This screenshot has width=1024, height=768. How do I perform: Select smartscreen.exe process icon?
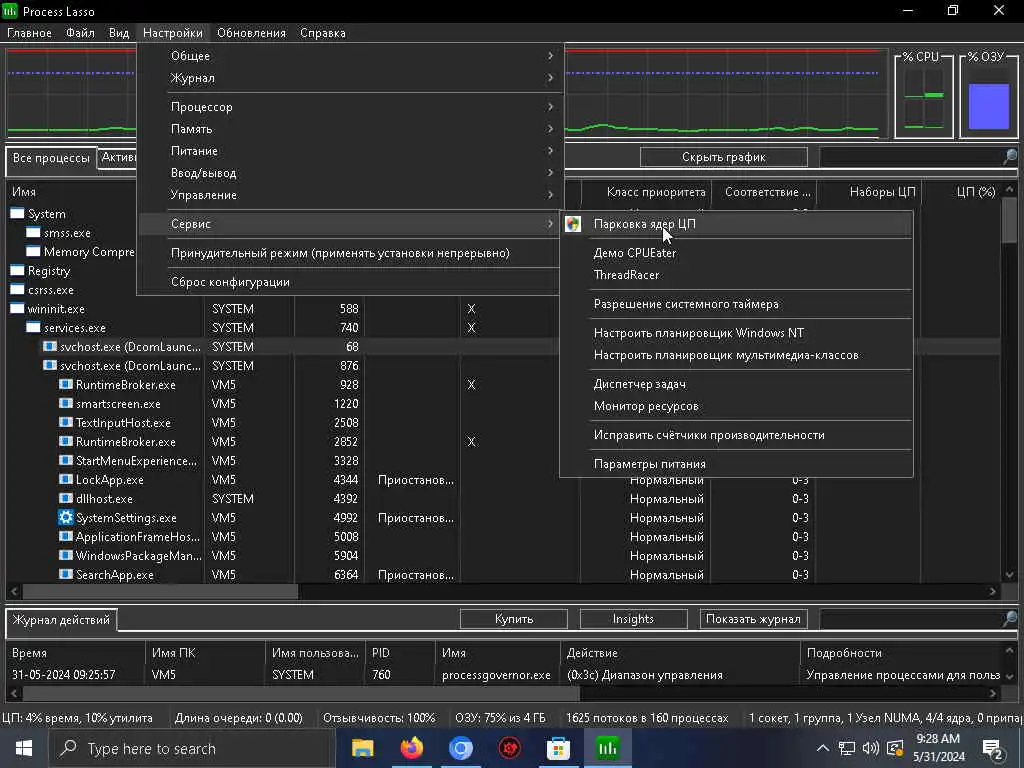(65, 404)
